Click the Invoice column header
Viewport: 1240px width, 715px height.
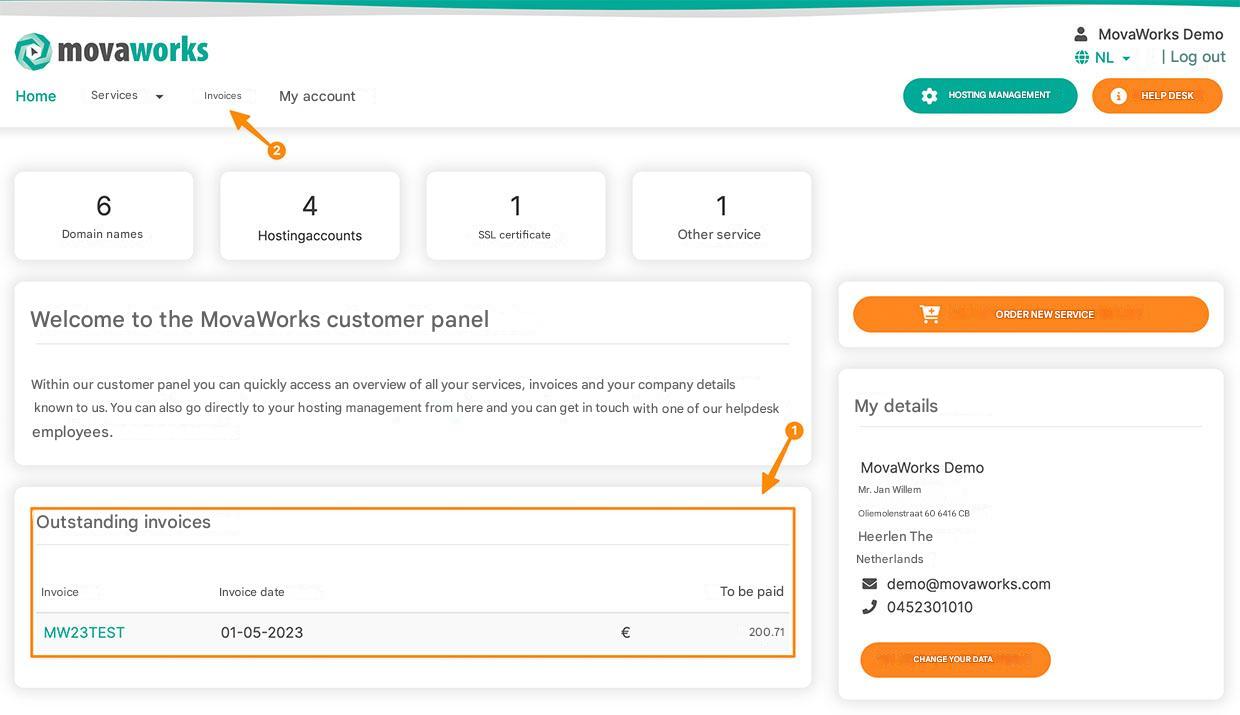click(60, 592)
